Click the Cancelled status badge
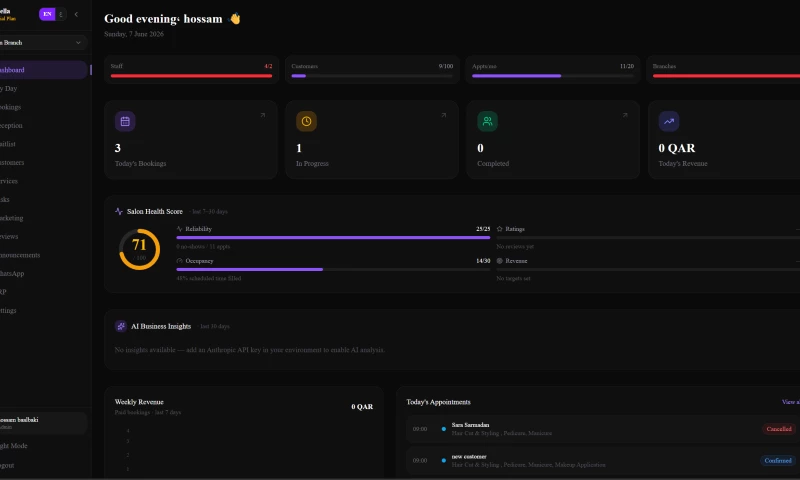The image size is (800, 480). tap(779, 429)
